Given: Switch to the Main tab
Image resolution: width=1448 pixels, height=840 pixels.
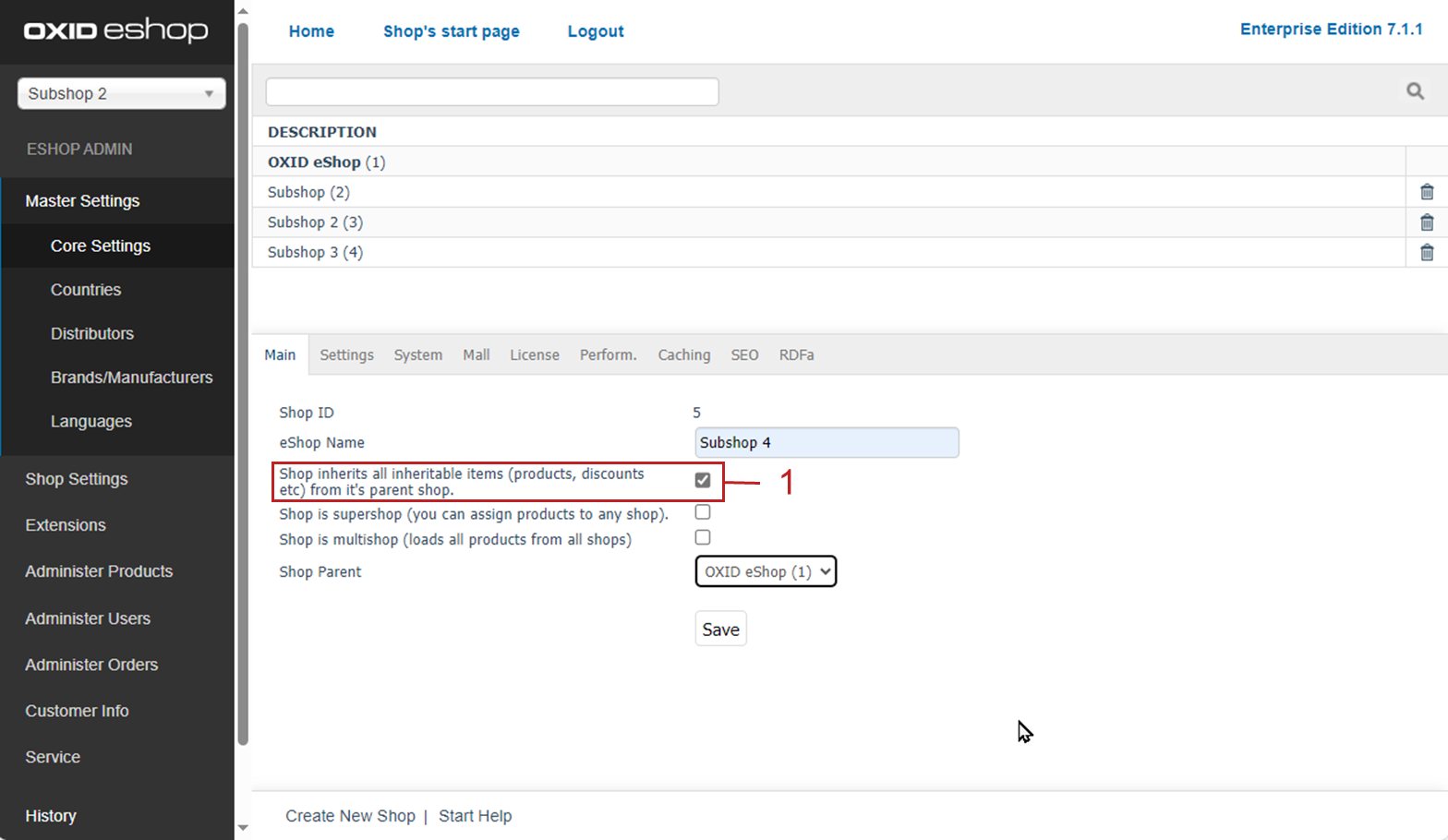Looking at the screenshot, I should [280, 354].
